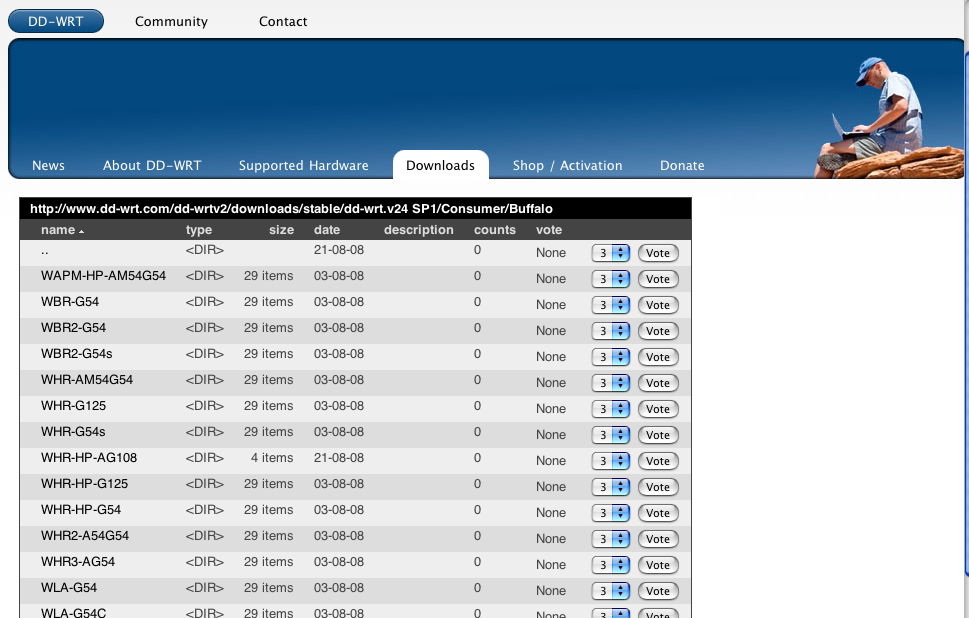Screen dimensions: 969x618
Task: Switch to the Supported Hardware tab
Action: click(x=303, y=166)
